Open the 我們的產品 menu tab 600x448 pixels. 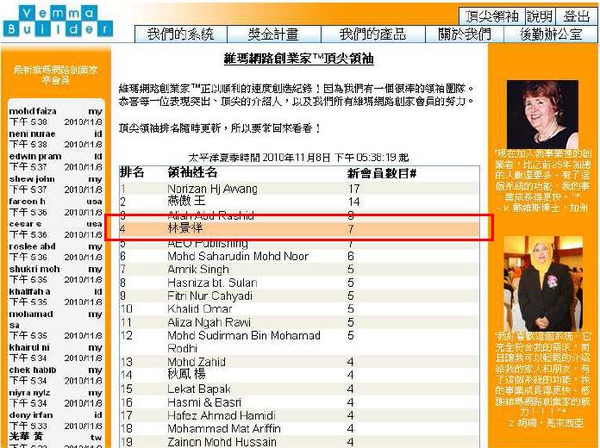tap(373, 34)
